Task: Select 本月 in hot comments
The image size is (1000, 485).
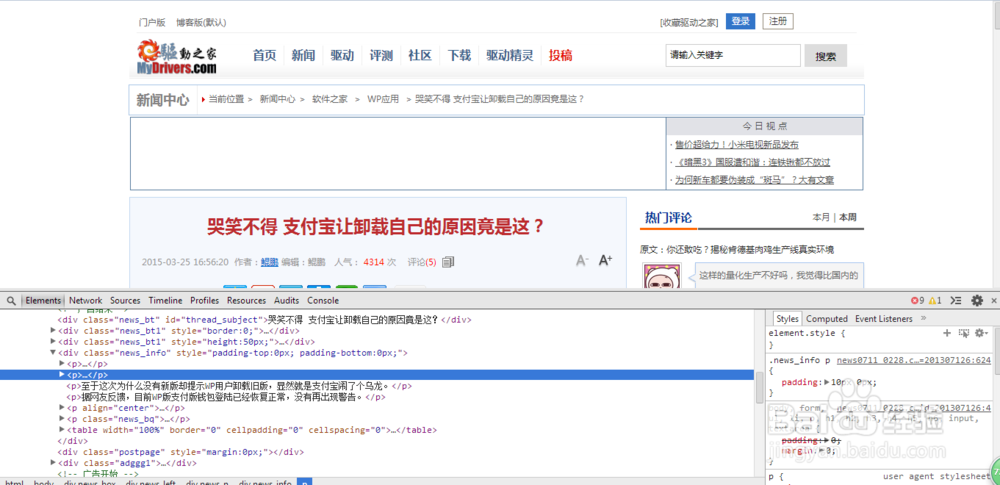Action: click(x=821, y=217)
